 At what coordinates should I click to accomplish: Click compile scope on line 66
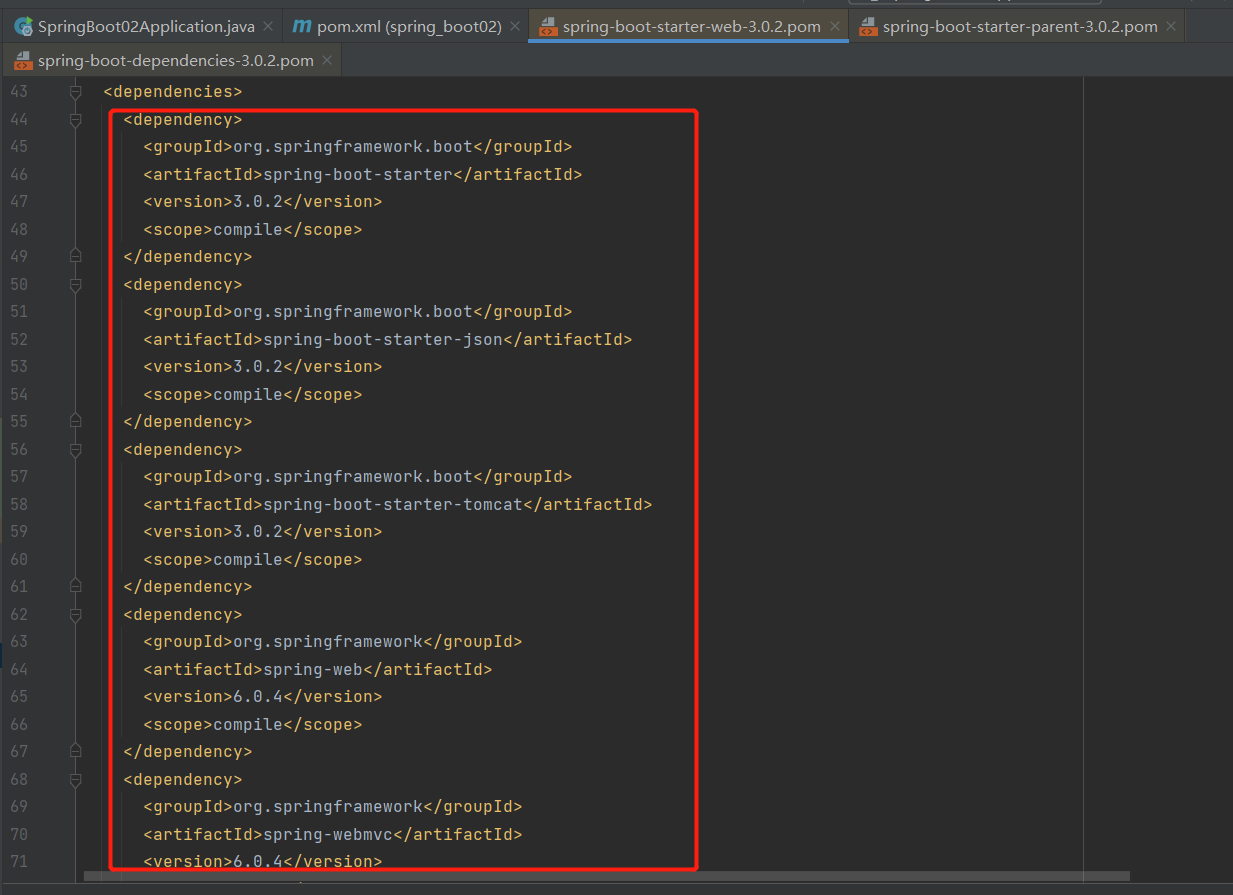tap(248, 725)
